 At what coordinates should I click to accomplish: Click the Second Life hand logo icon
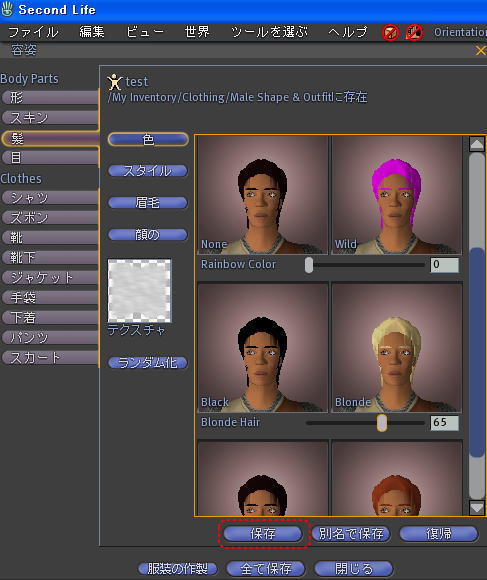7,9
